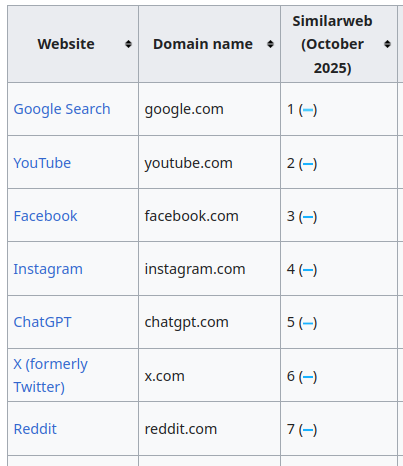Viewport: 403px width, 466px height.
Task: Sort by Similarweb October 2025 arrows
Action: [x=387, y=44]
